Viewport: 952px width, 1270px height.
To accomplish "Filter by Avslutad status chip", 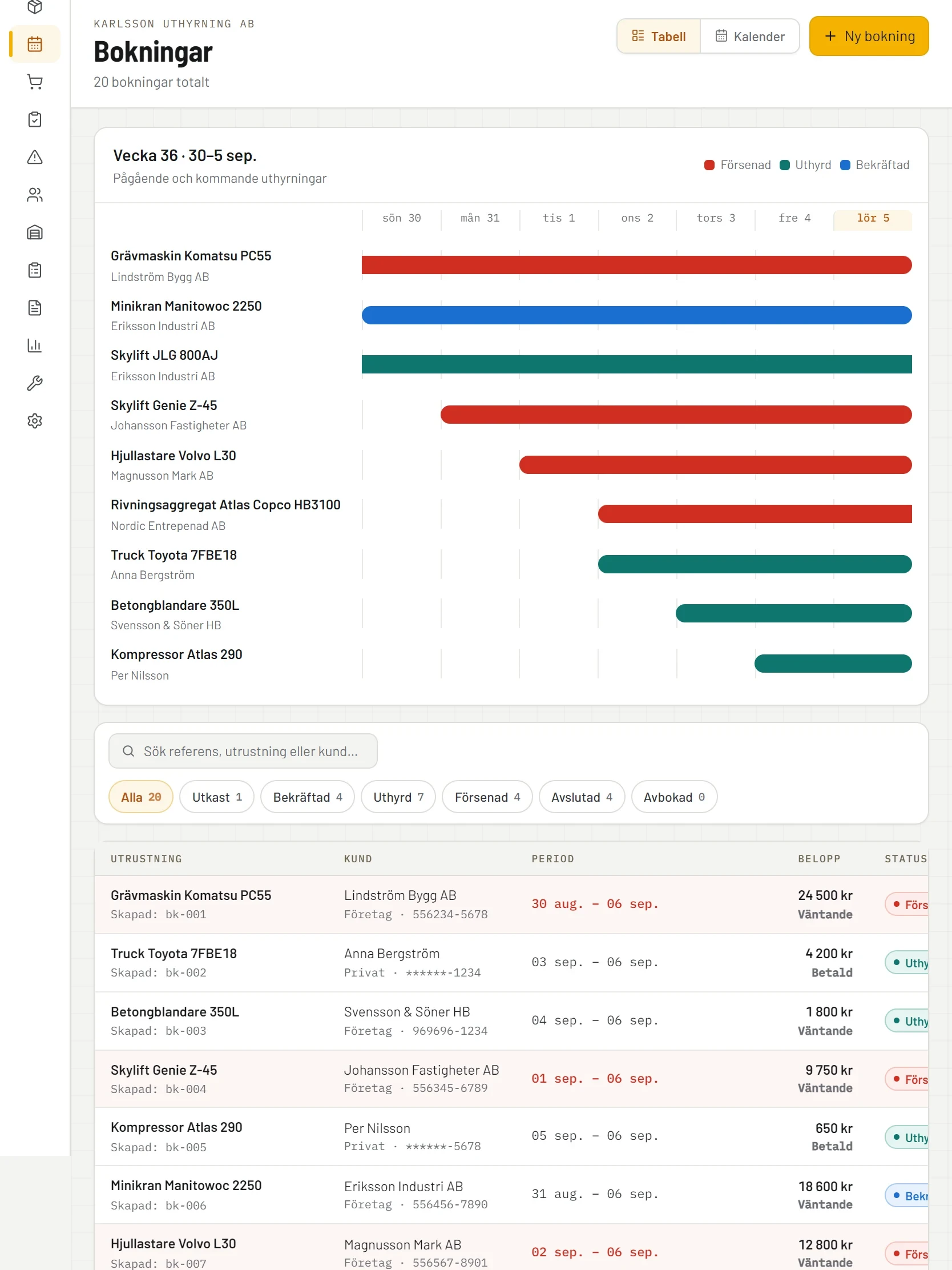I will point(582,797).
